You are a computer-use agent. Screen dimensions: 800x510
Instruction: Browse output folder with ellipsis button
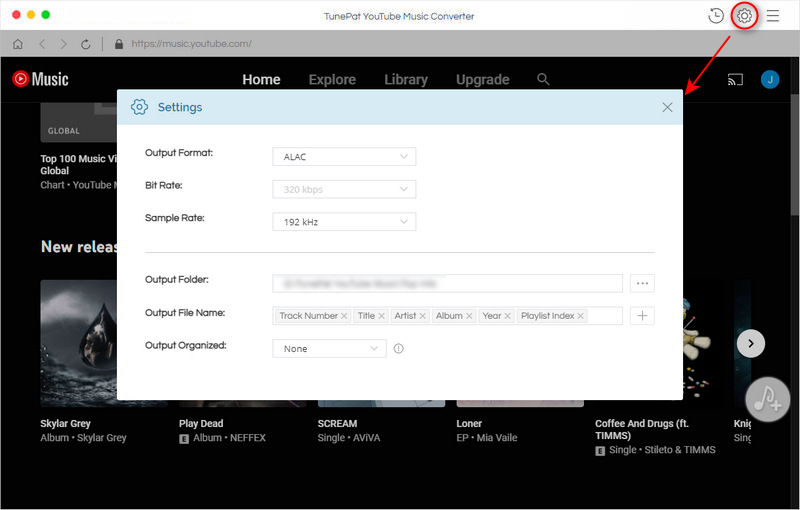pyautogui.click(x=642, y=283)
